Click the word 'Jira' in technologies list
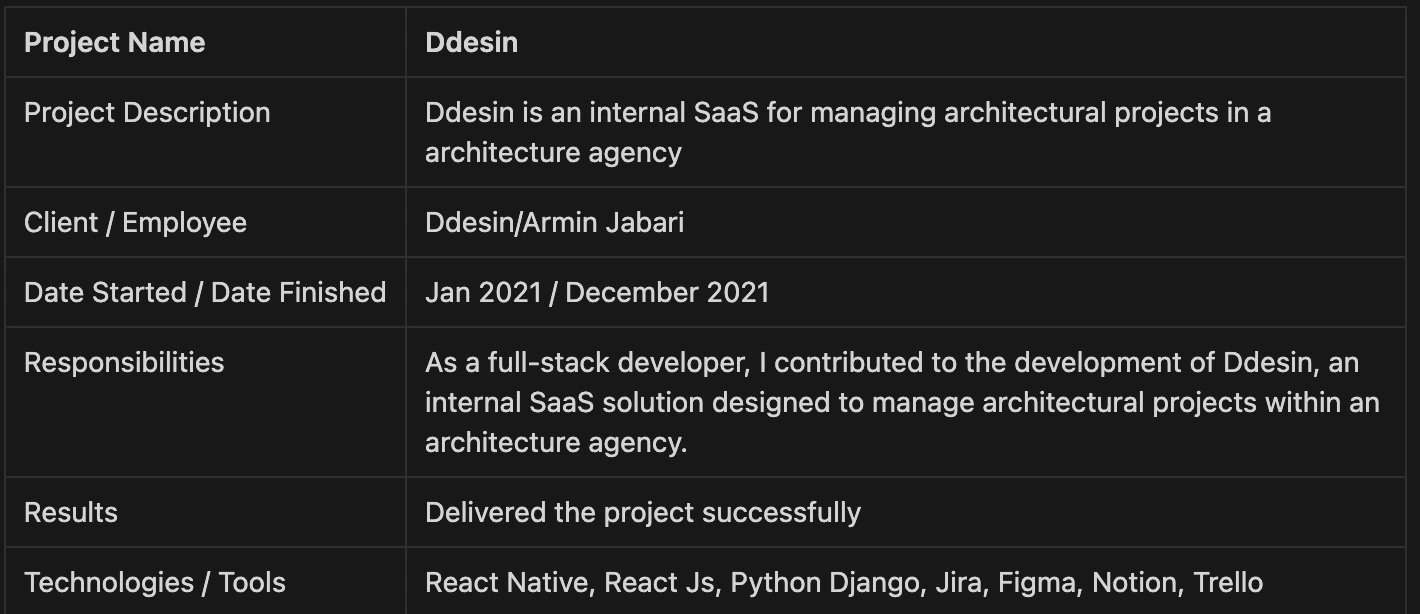 [x=960, y=582]
